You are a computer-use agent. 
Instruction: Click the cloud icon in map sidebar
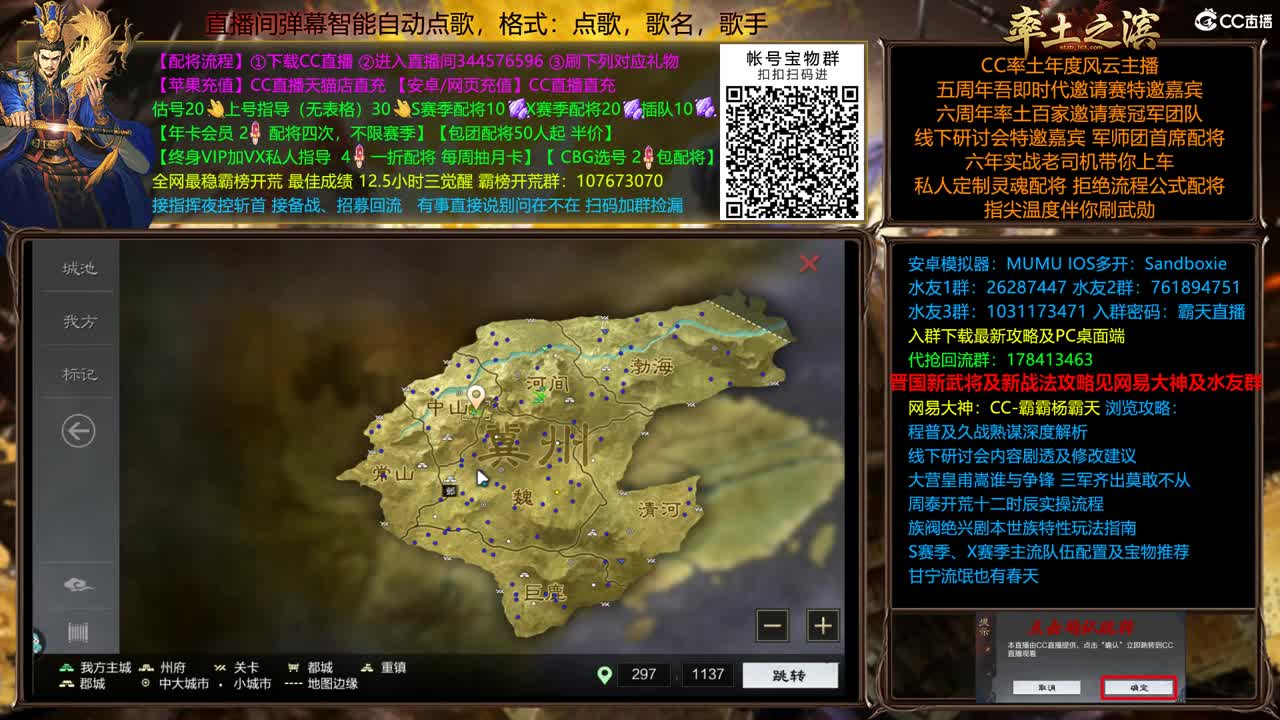click(x=78, y=585)
